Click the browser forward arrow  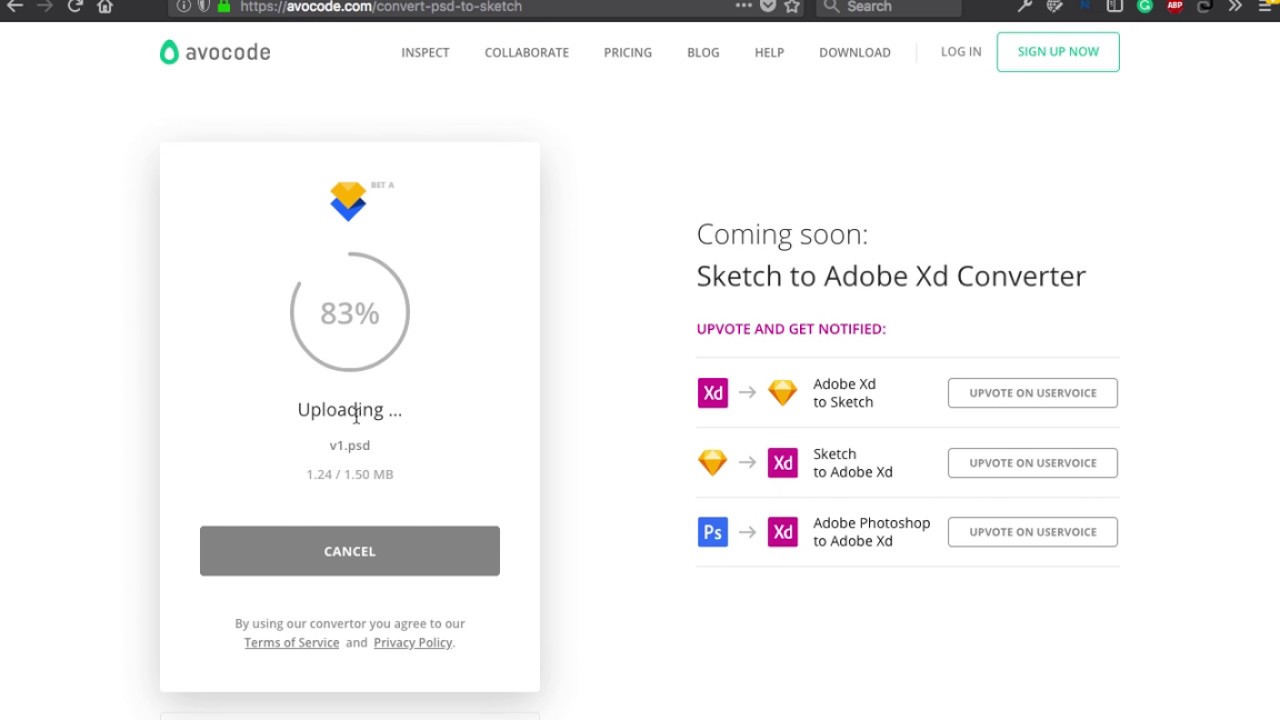pos(44,6)
